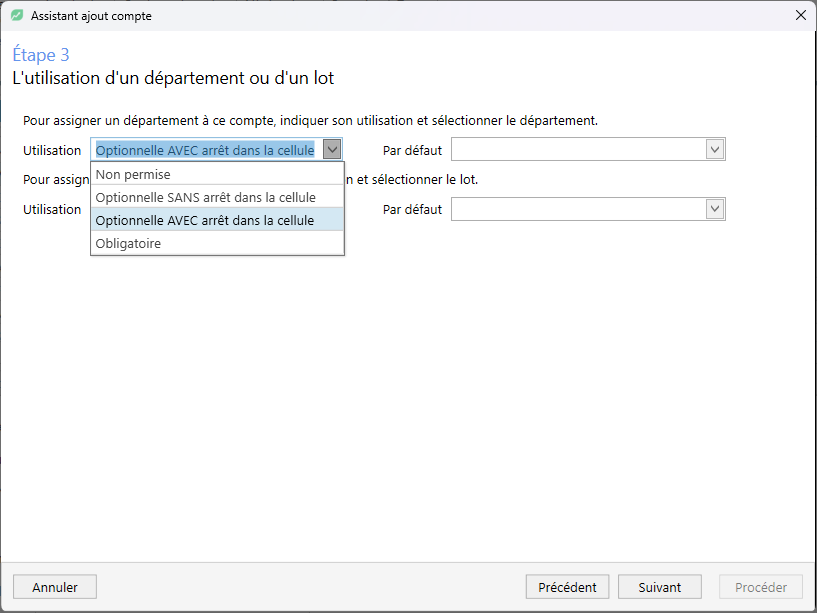The height and width of the screenshot is (613, 817).
Task: Pick 'Optionnelle AVEC arrêt dans la cellule' in list
Action: point(217,220)
